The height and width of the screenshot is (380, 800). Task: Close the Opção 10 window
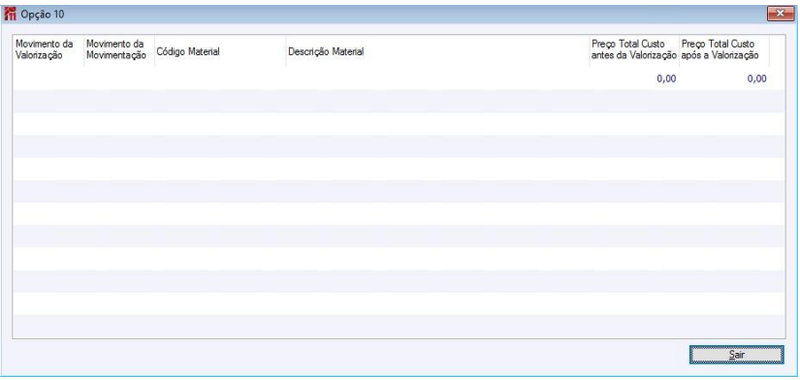pos(780,14)
